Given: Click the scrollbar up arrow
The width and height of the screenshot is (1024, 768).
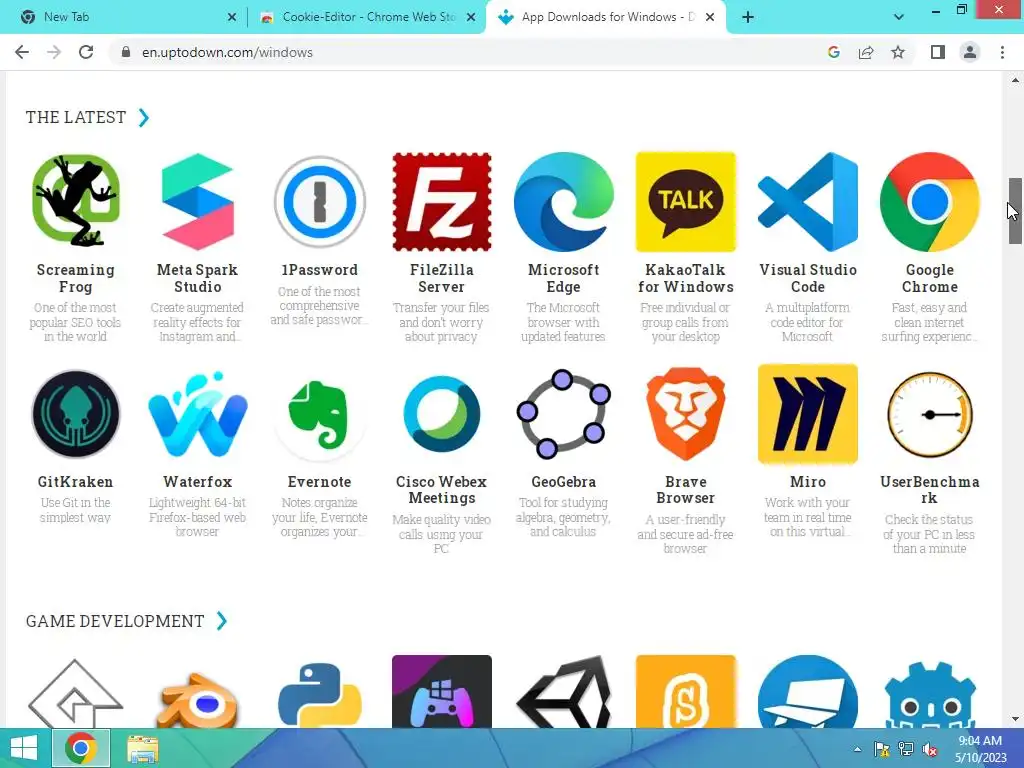Looking at the screenshot, I should [x=1015, y=80].
